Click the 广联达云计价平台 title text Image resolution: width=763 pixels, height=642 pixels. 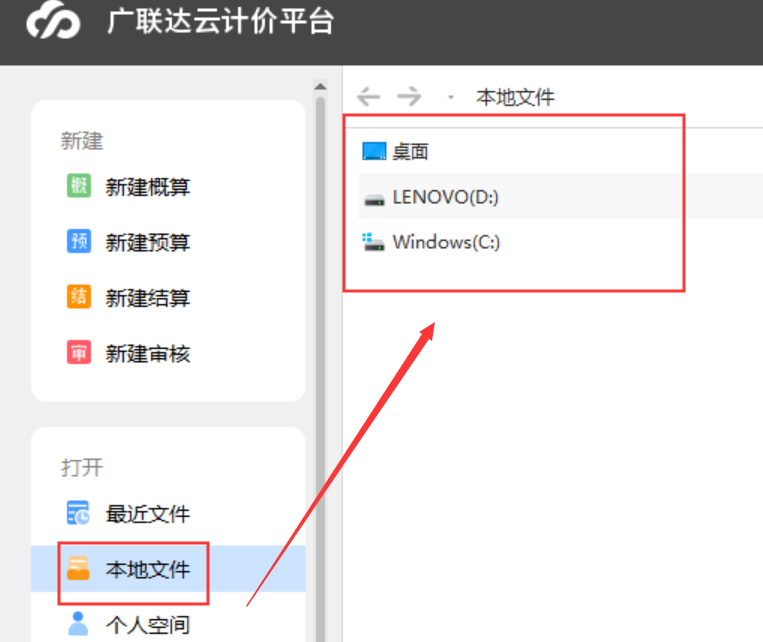(220, 21)
